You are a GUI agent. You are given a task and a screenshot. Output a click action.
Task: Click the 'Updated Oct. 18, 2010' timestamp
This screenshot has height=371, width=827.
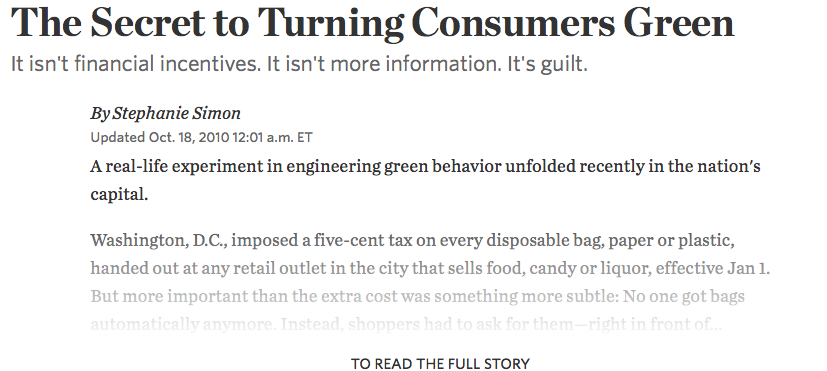(160, 138)
